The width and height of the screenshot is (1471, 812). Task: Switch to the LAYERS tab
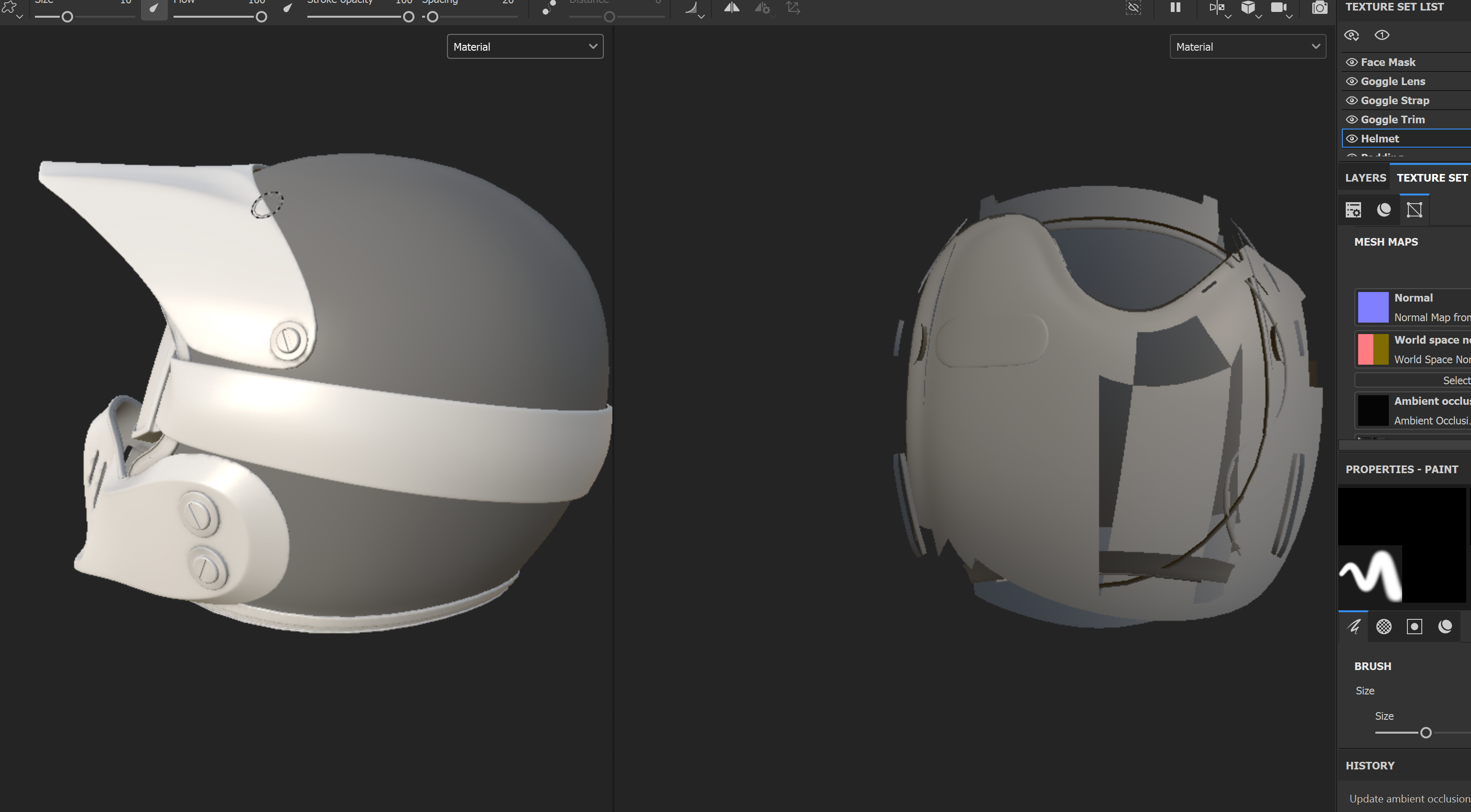coord(1365,178)
